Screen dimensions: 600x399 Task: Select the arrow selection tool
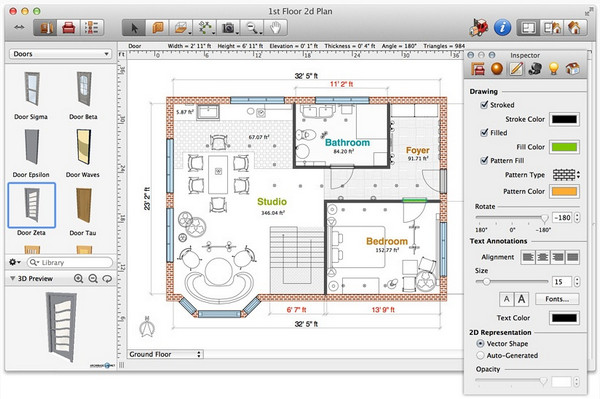coord(134,28)
